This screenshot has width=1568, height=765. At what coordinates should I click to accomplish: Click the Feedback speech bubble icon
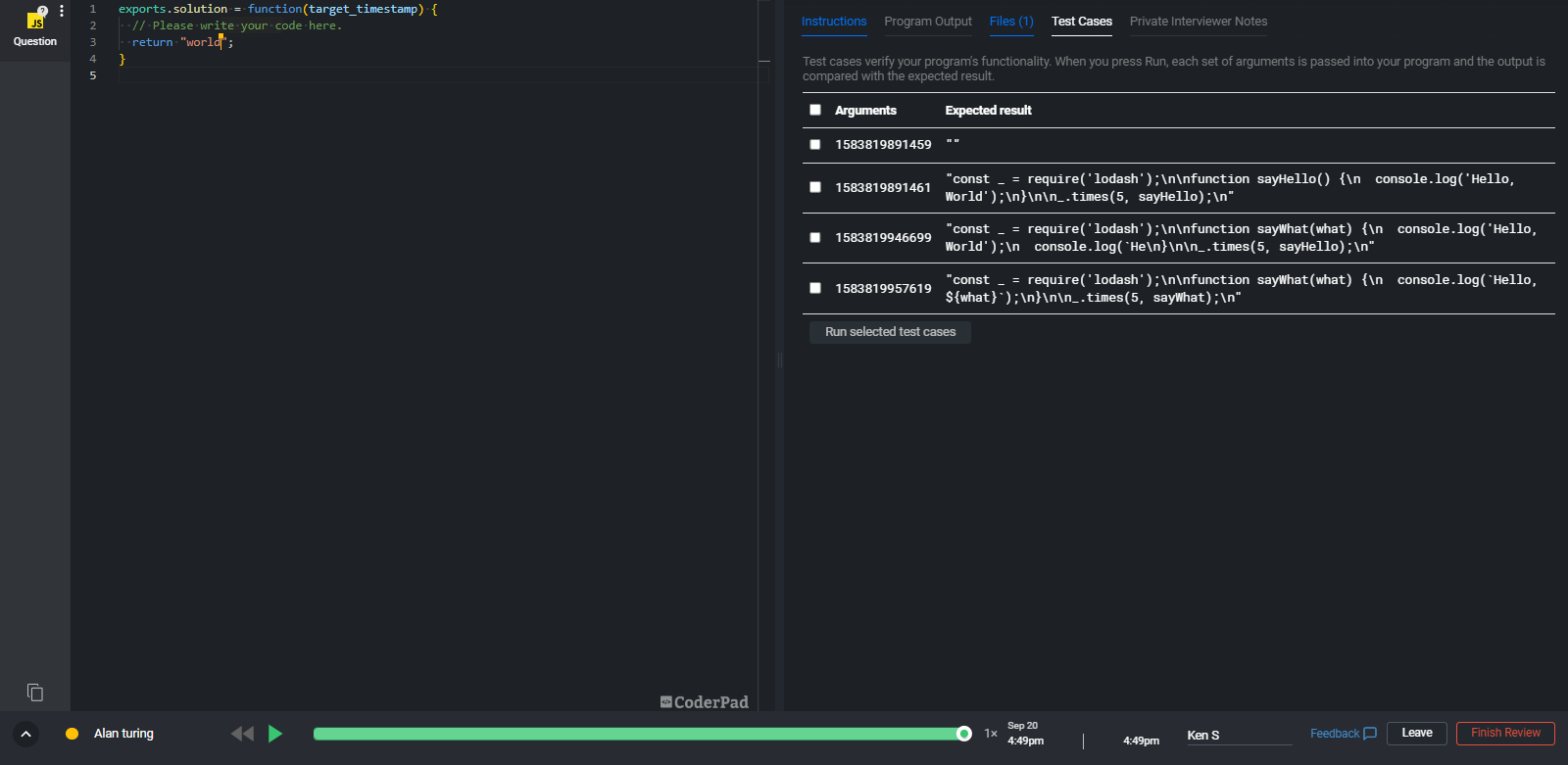pyautogui.click(x=1370, y=734)
